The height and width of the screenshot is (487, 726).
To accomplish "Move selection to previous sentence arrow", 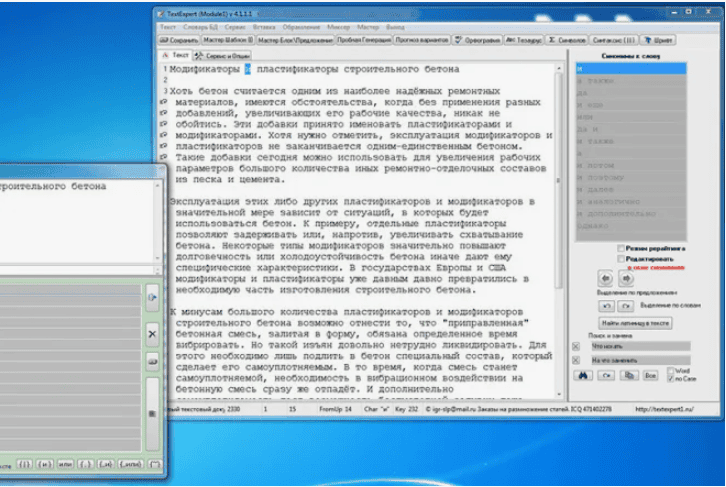I will click(606, 279).
